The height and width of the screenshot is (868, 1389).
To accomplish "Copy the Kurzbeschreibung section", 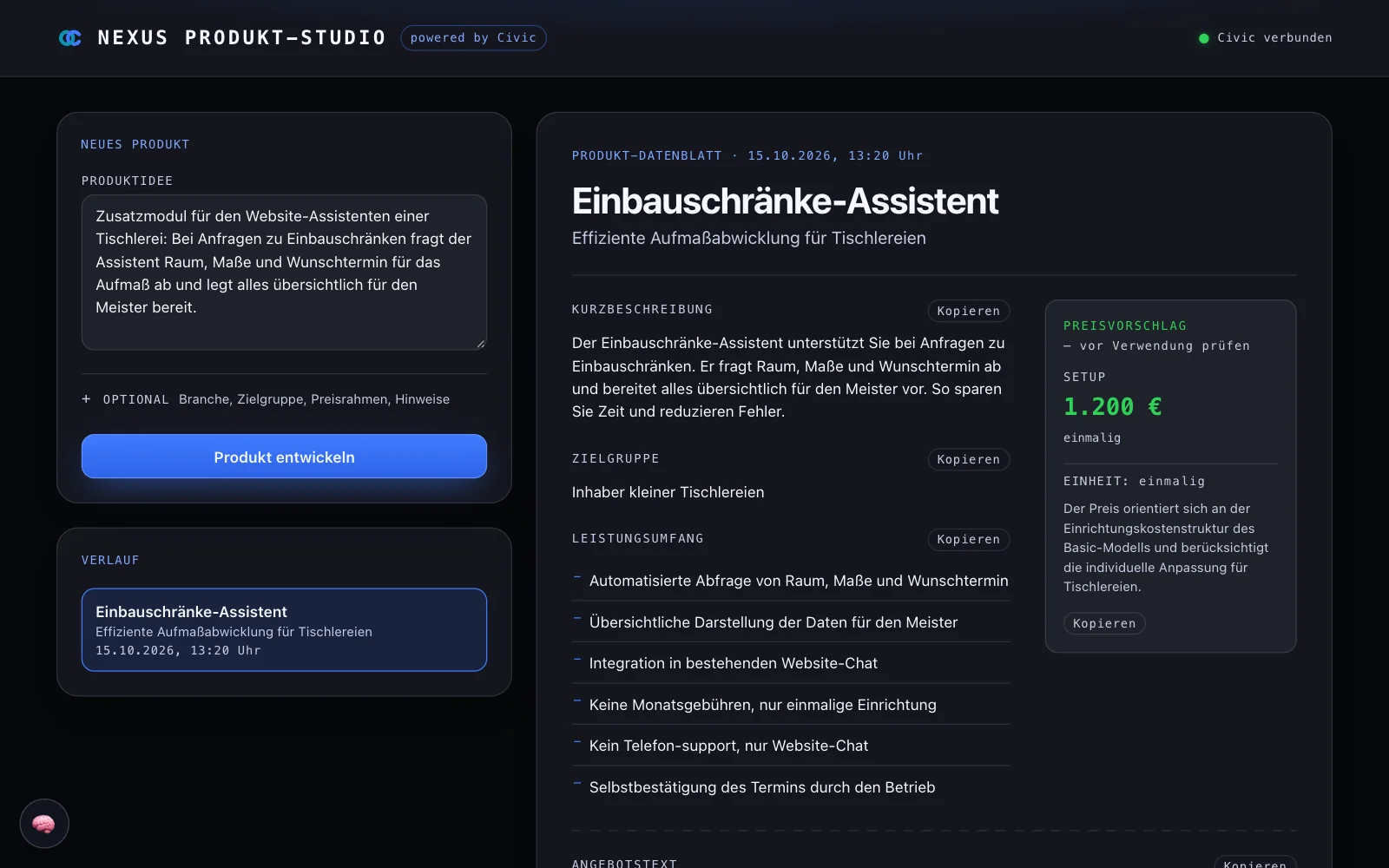I will click(968, 311).
